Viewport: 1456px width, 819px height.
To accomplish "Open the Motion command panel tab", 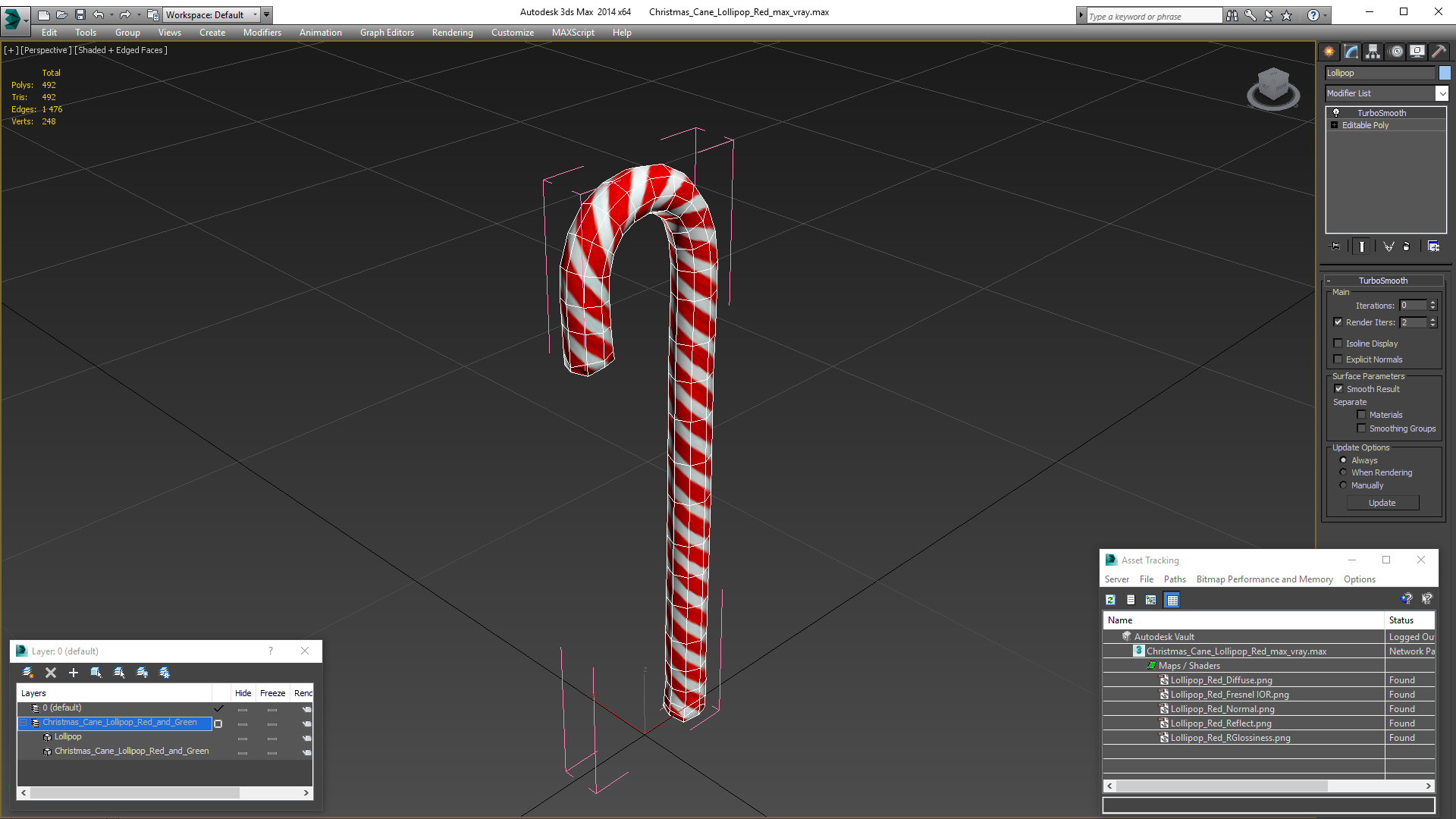I will point(1396,52).
